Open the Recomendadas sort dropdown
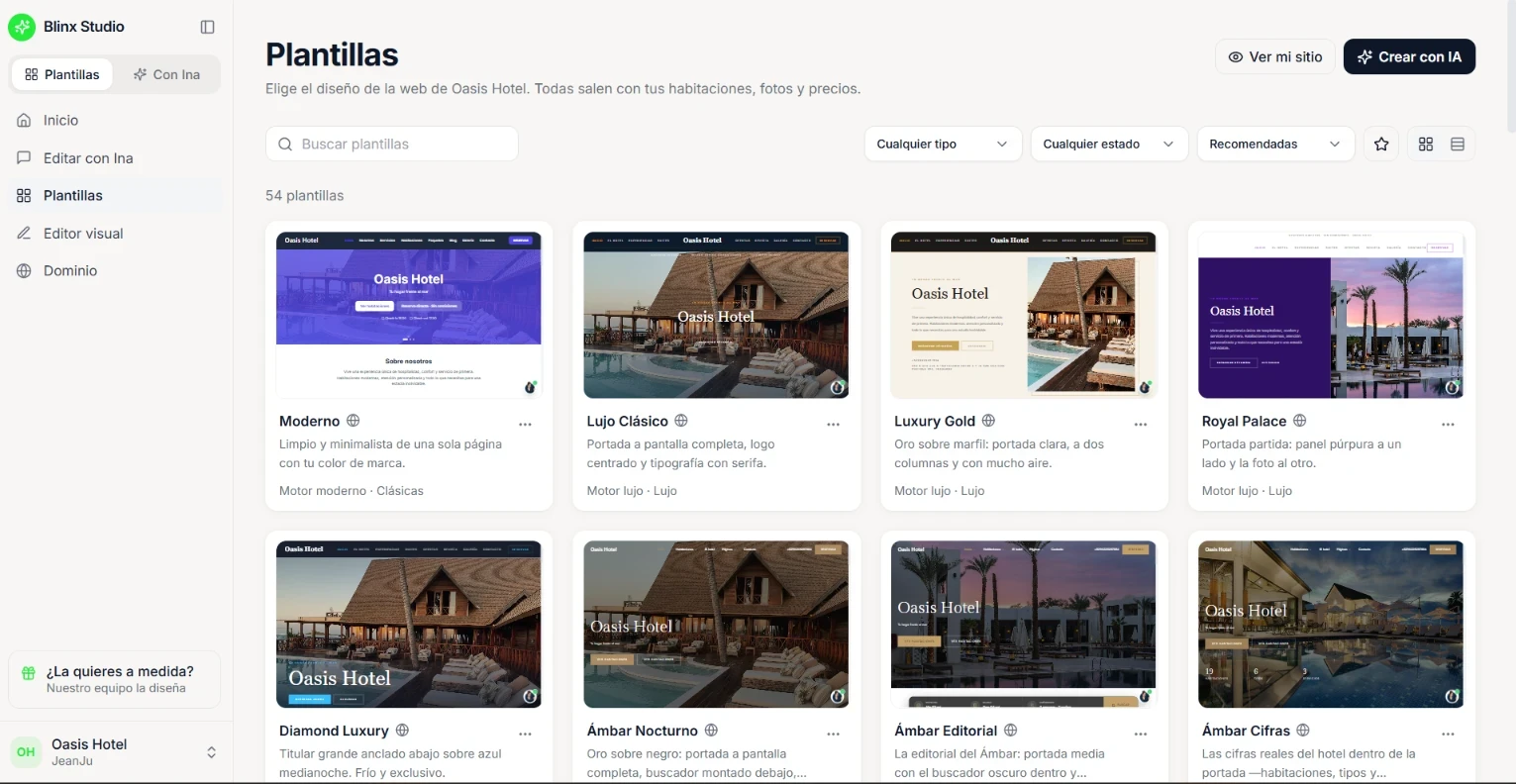This screenshot has width=1516, height=784. (1275, 144)
